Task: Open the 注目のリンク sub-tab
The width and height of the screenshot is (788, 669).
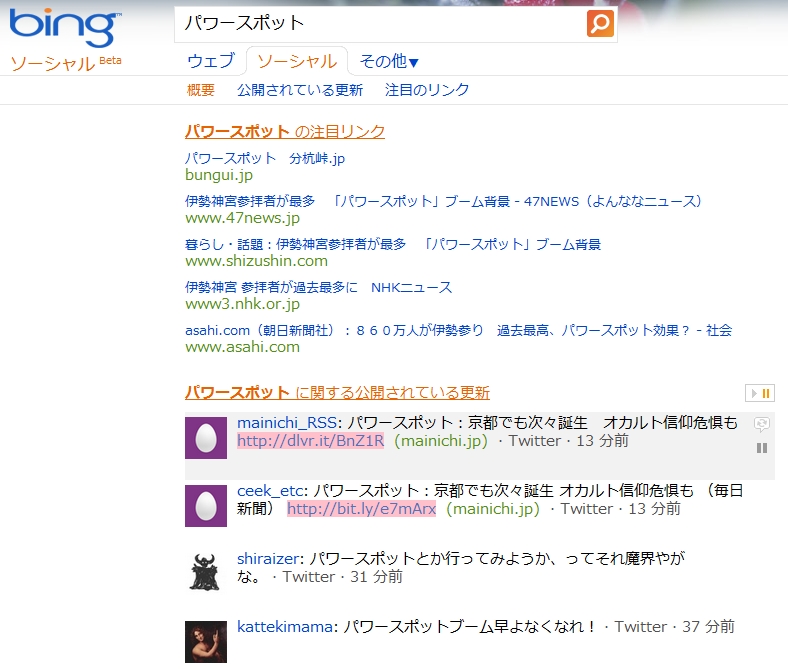Action: (x=427, y=90)
